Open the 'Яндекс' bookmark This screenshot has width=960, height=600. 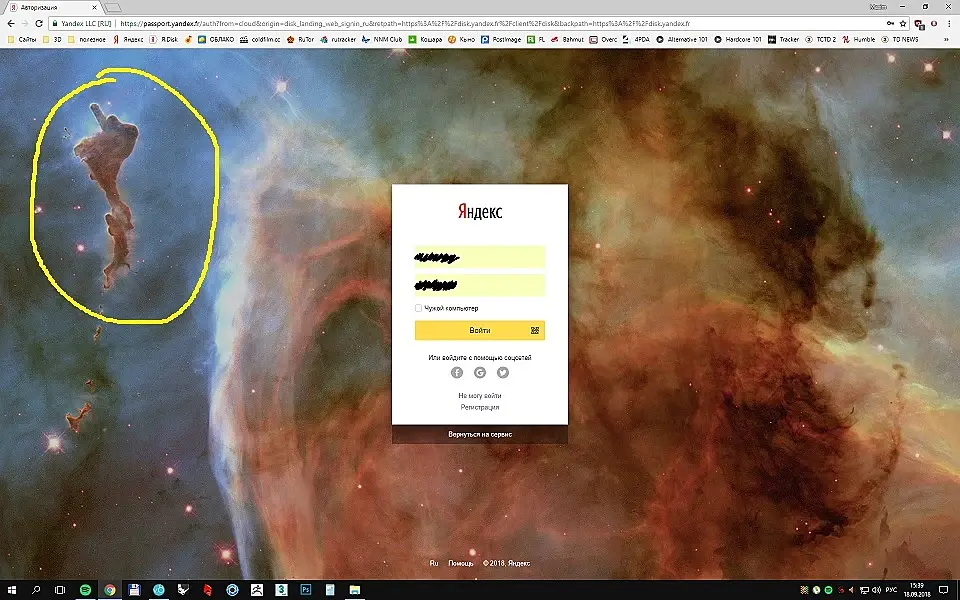(127, 39)
